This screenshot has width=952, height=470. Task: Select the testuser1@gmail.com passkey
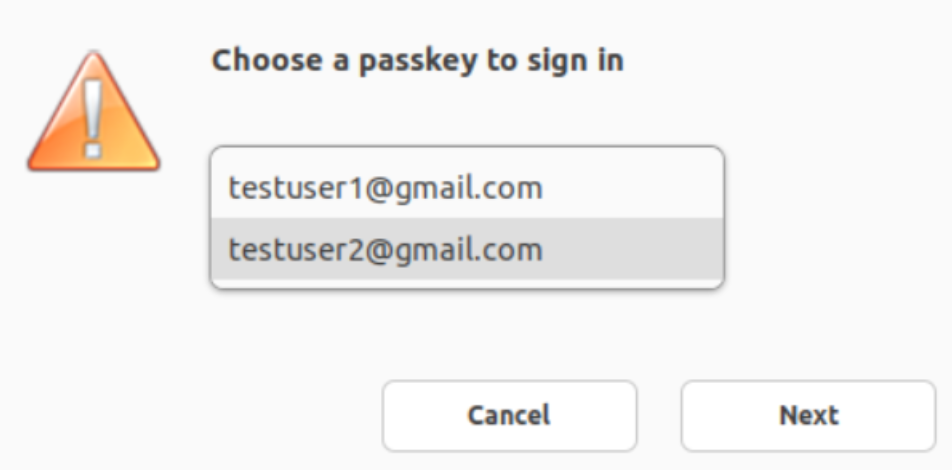tap(386, 188)
